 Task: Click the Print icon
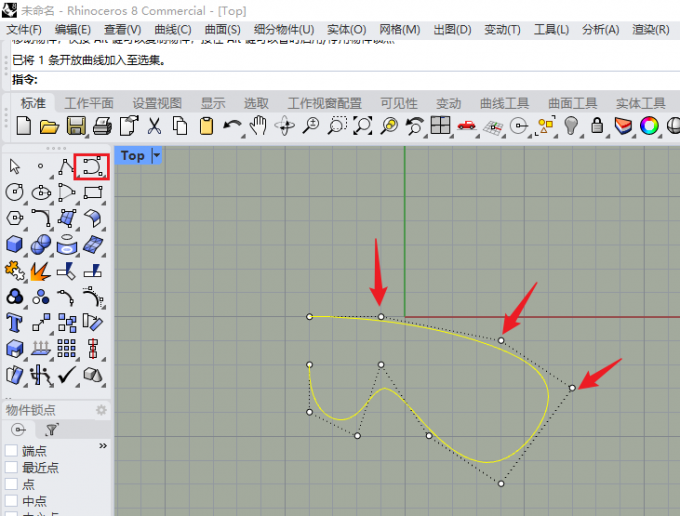102,126
